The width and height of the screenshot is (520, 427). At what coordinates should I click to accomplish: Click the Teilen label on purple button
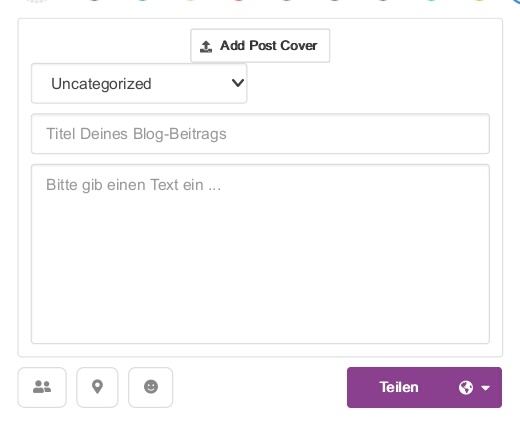pyautogui.click(x=399, y=387)
